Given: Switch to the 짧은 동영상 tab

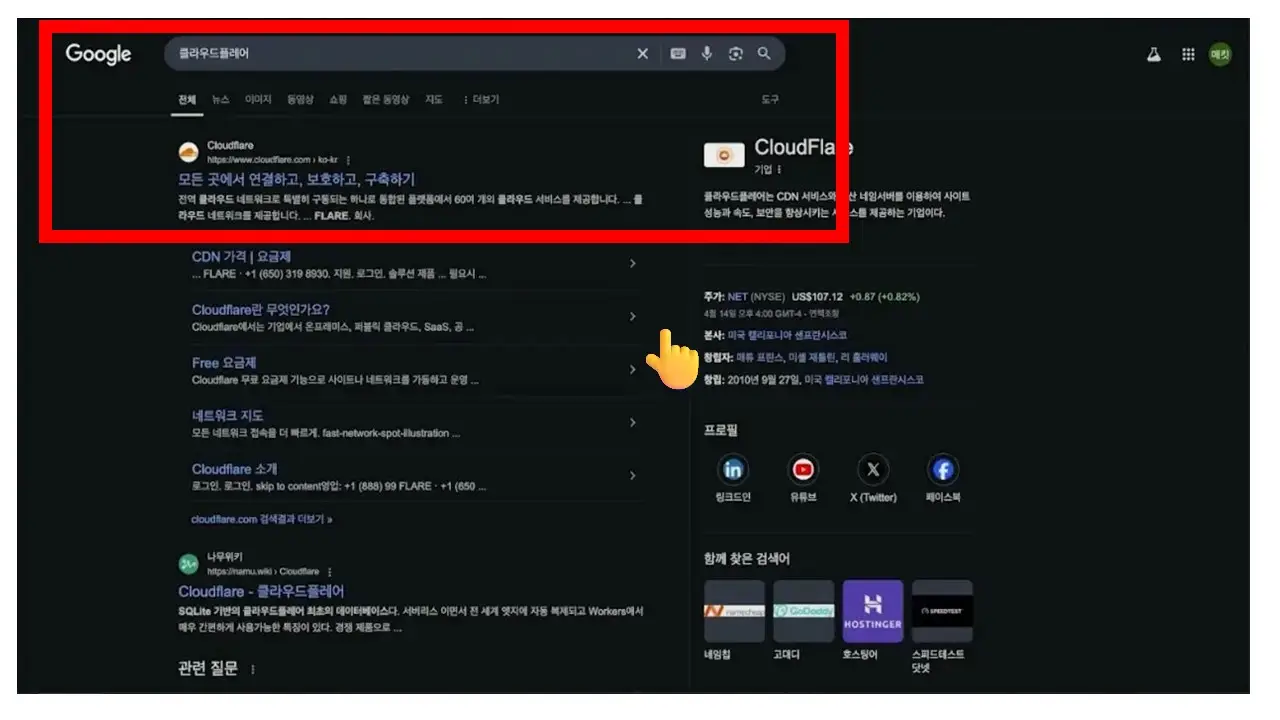Looking at the screenshot, I should tap(385, 100).
